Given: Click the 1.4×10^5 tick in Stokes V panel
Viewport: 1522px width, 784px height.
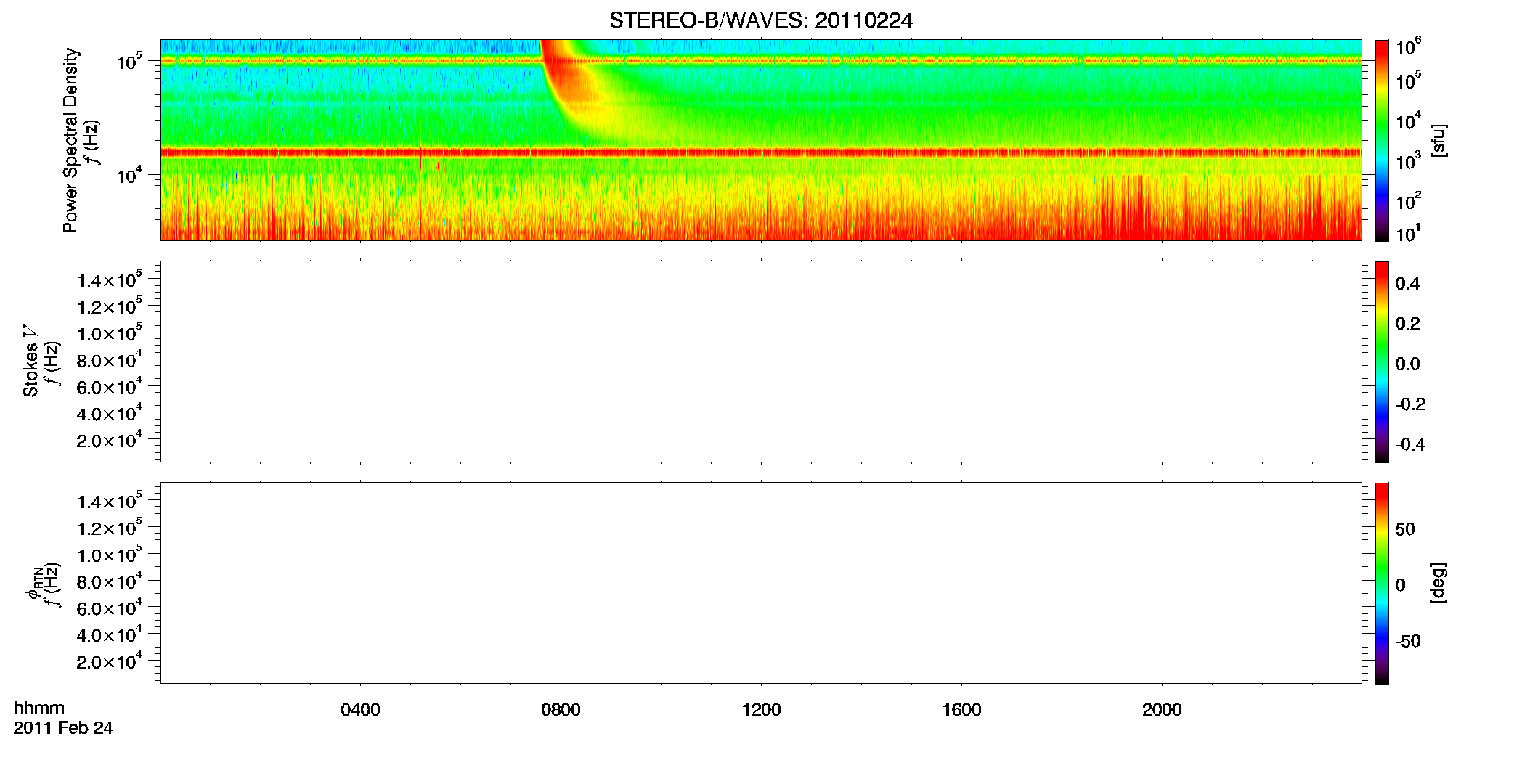Looking at the screenshot, I should click(x=109, y=279).
